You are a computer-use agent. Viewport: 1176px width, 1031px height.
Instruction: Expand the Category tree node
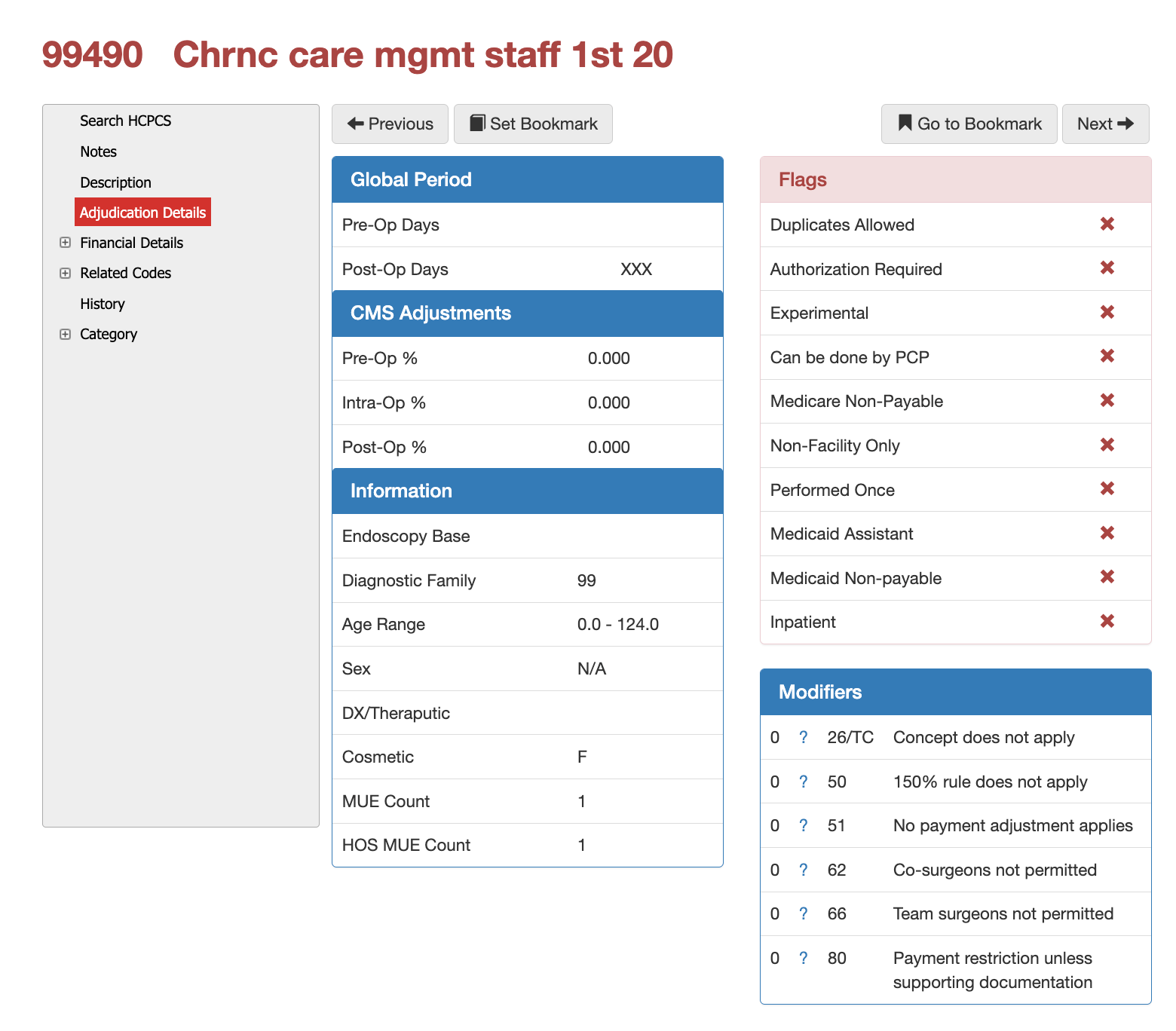(x=66, y=334)
